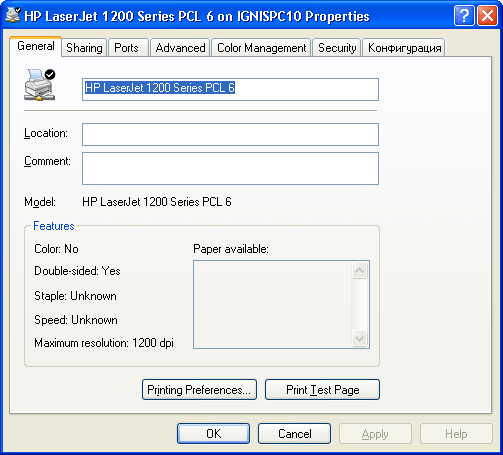Switch to the Security tab
This screenshot has height=455, width=503.
(337, 48)
